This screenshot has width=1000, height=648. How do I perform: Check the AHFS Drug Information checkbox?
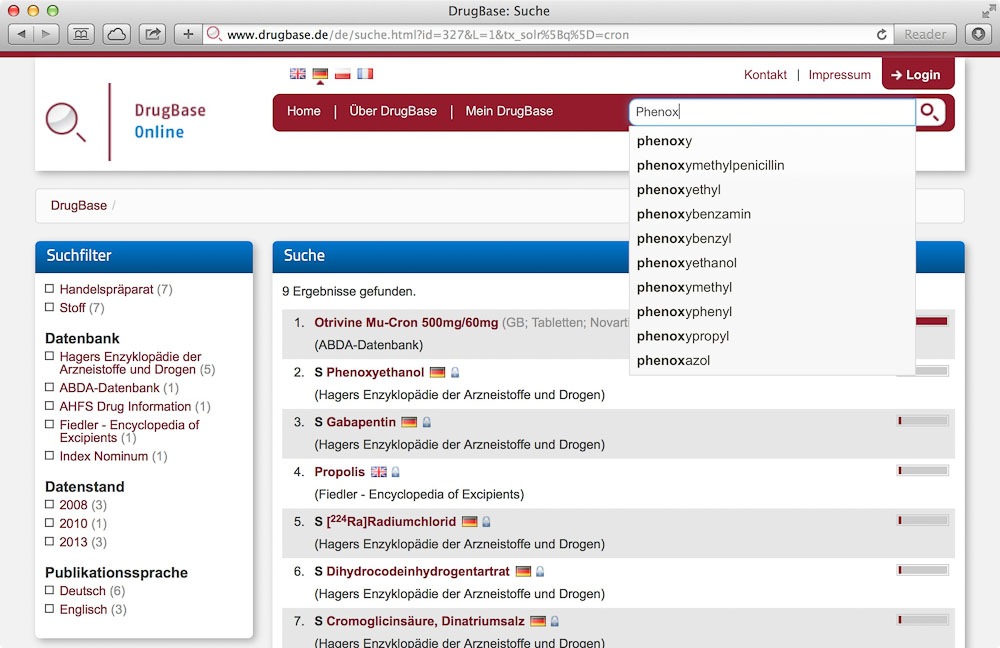coord(50,406)
